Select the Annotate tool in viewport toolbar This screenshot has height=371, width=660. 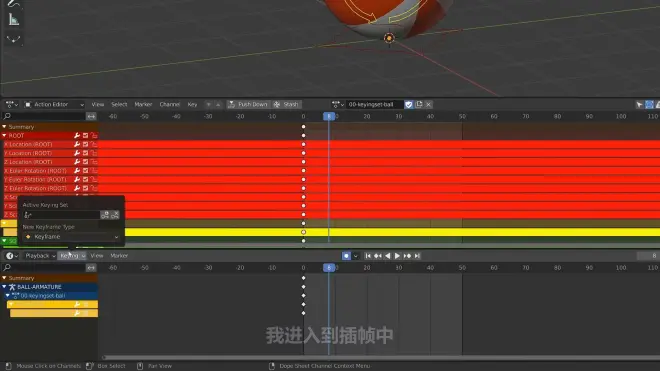tap(13, 4)
